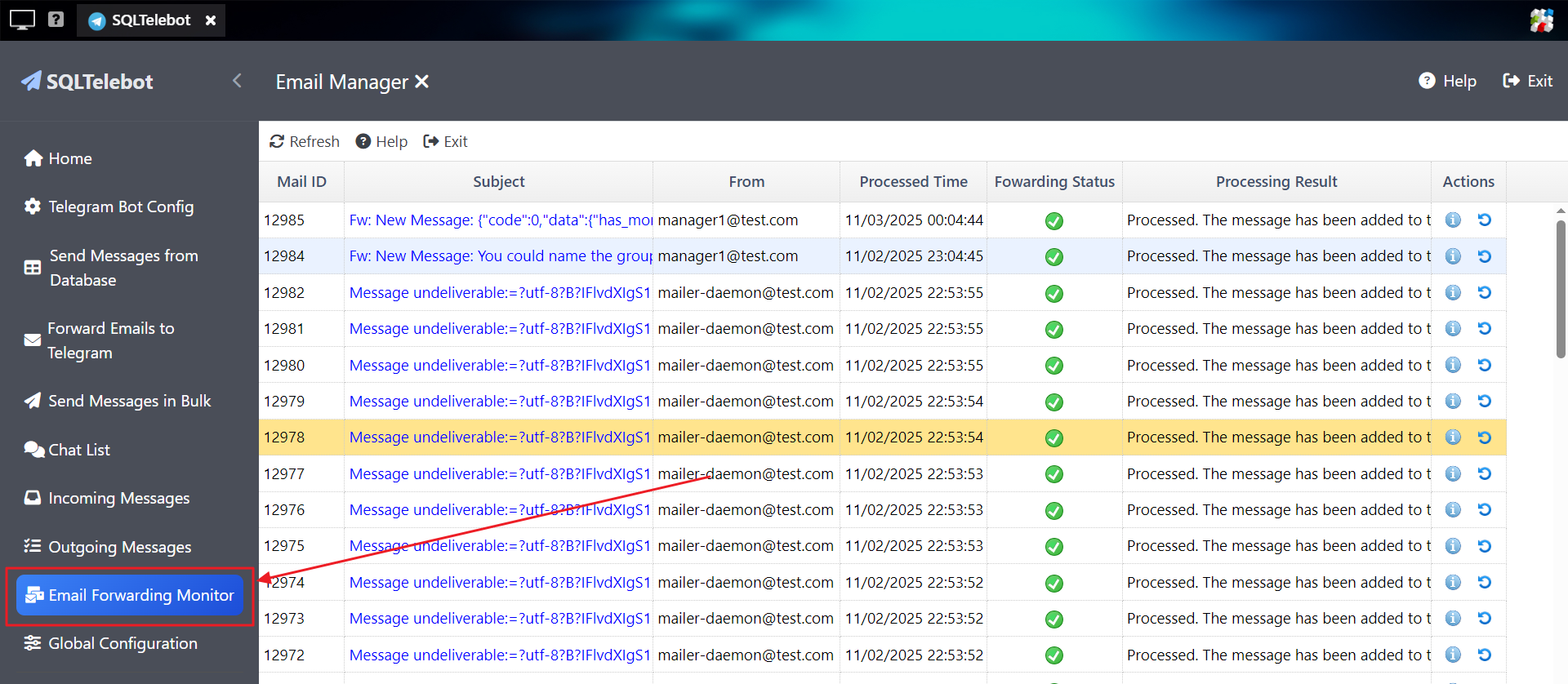Close the Email Manager panel

(421, 82)
